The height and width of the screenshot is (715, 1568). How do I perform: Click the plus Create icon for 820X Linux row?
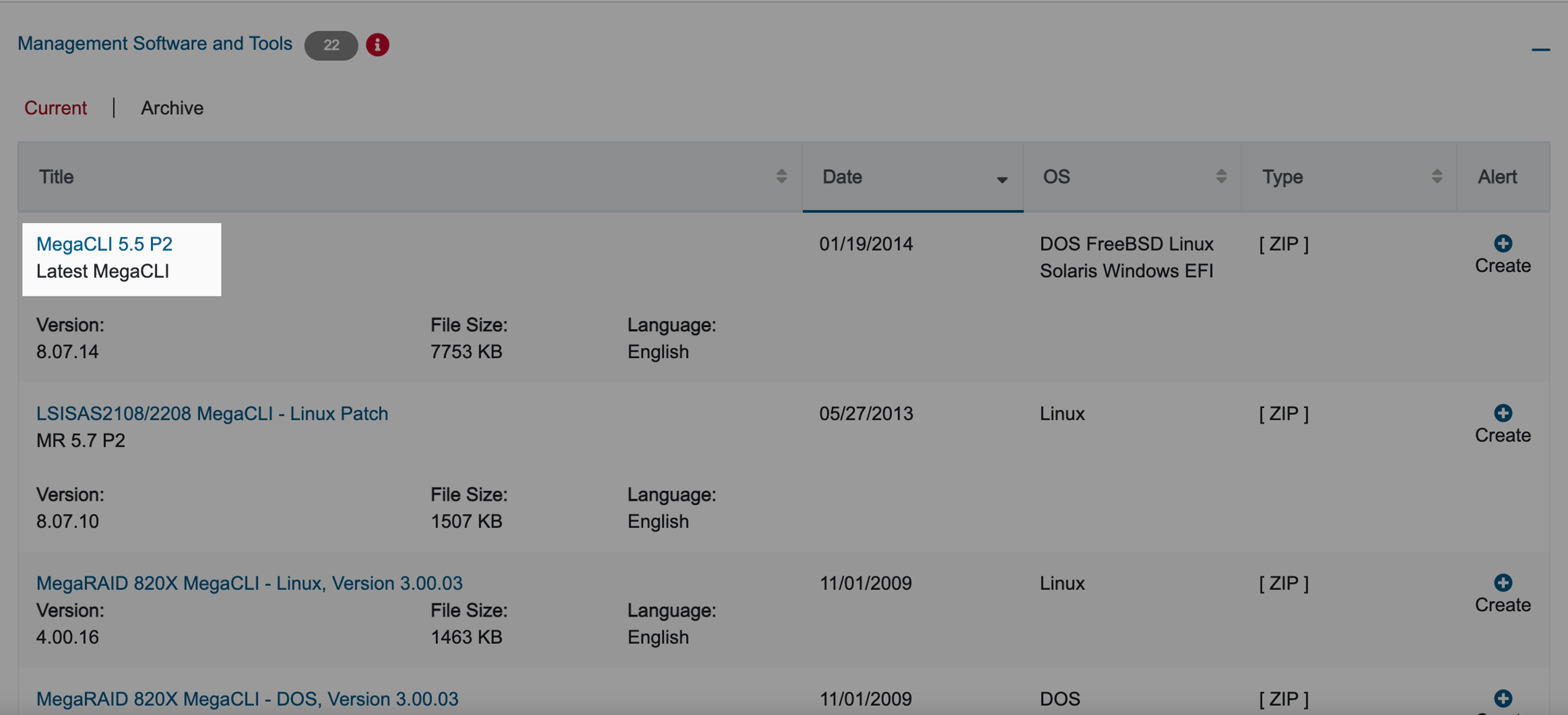(x=1502, y=583)
